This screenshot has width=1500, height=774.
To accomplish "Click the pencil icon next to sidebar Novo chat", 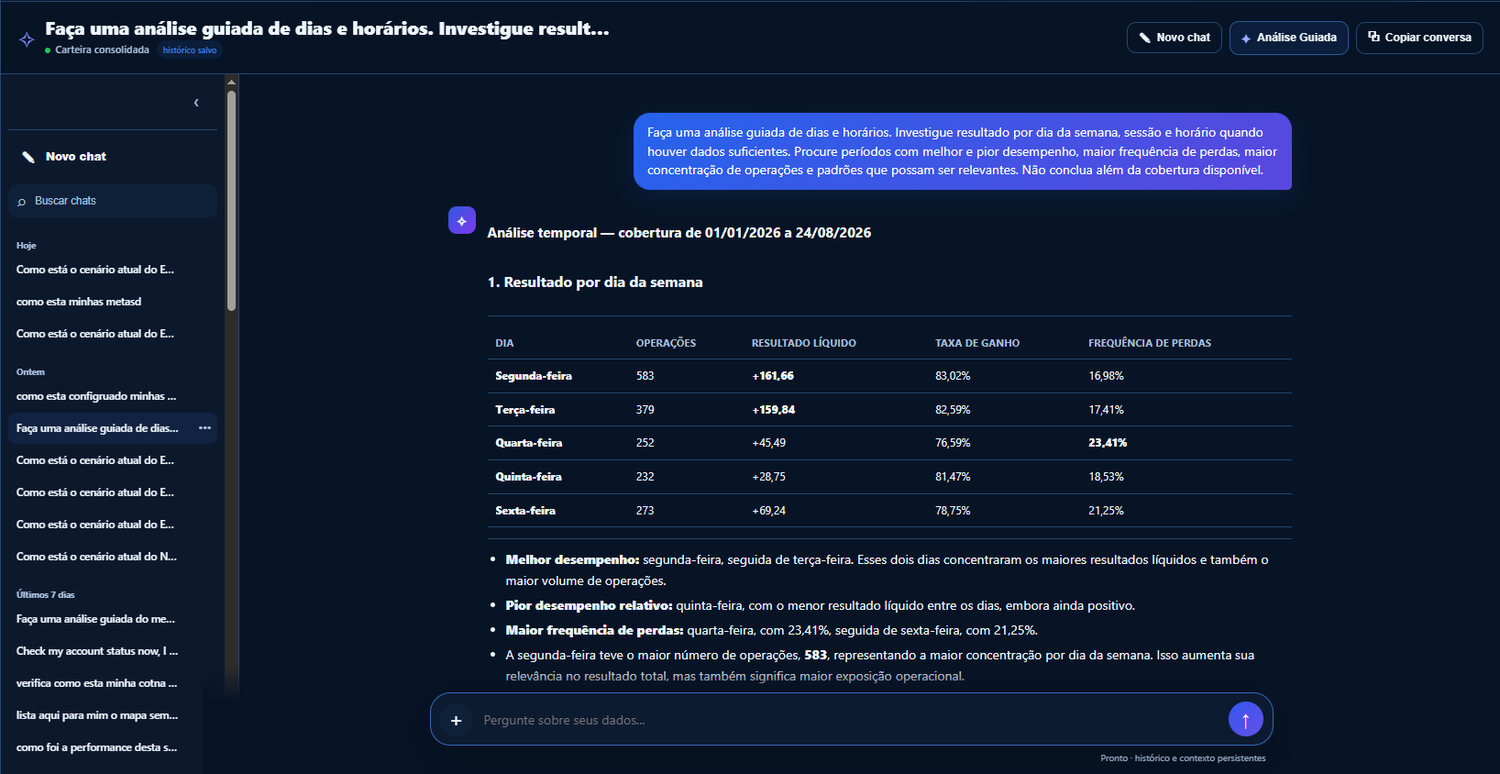I will tap(28, 157).
